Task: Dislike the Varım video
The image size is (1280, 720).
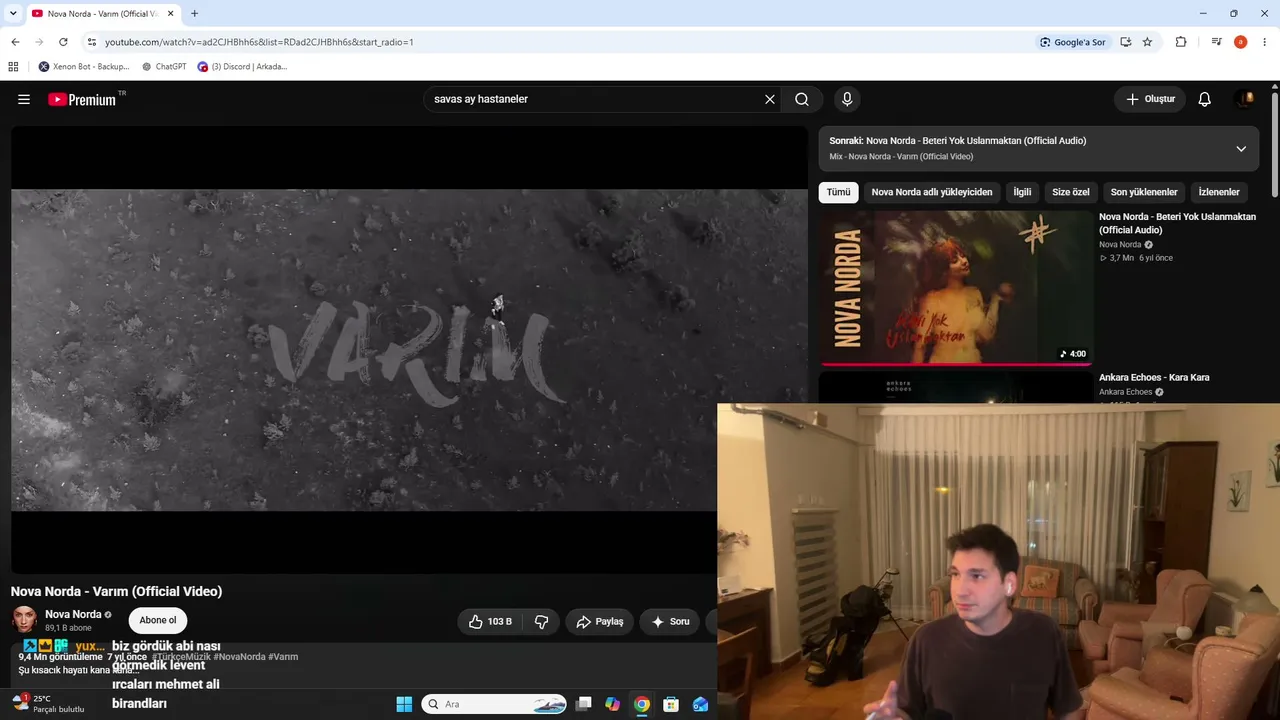Action: click(x=542, y=621)
